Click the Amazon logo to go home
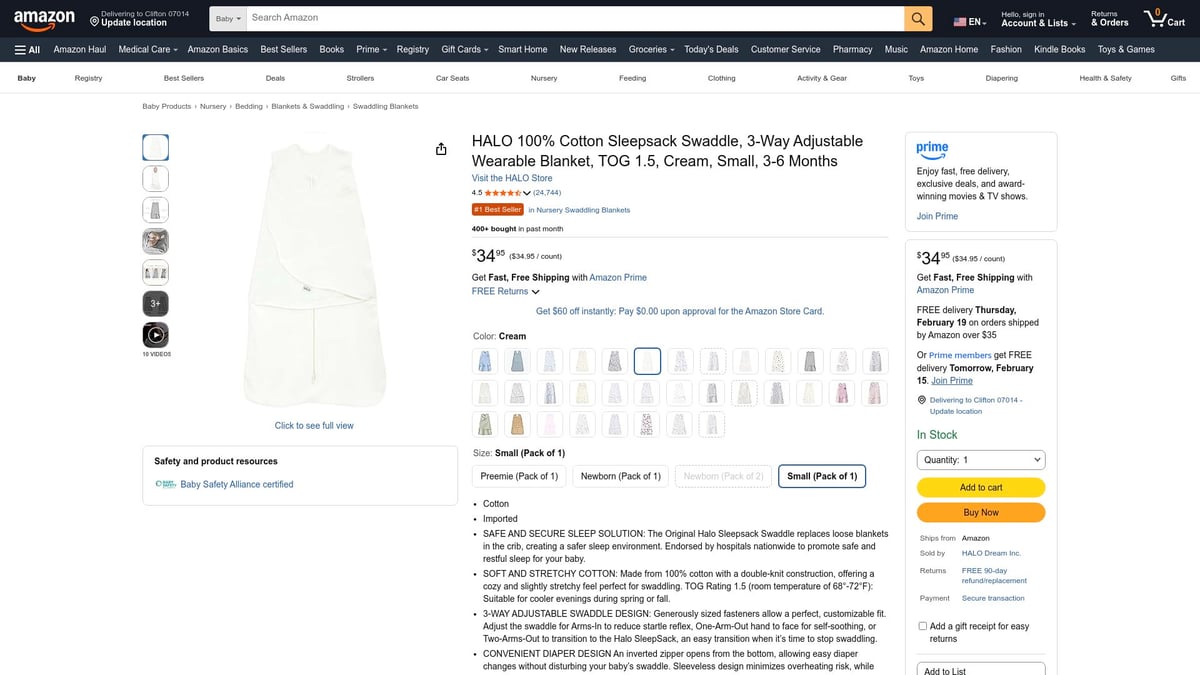The height and width of the screenshot is (675, 1200). click(45, 17)
